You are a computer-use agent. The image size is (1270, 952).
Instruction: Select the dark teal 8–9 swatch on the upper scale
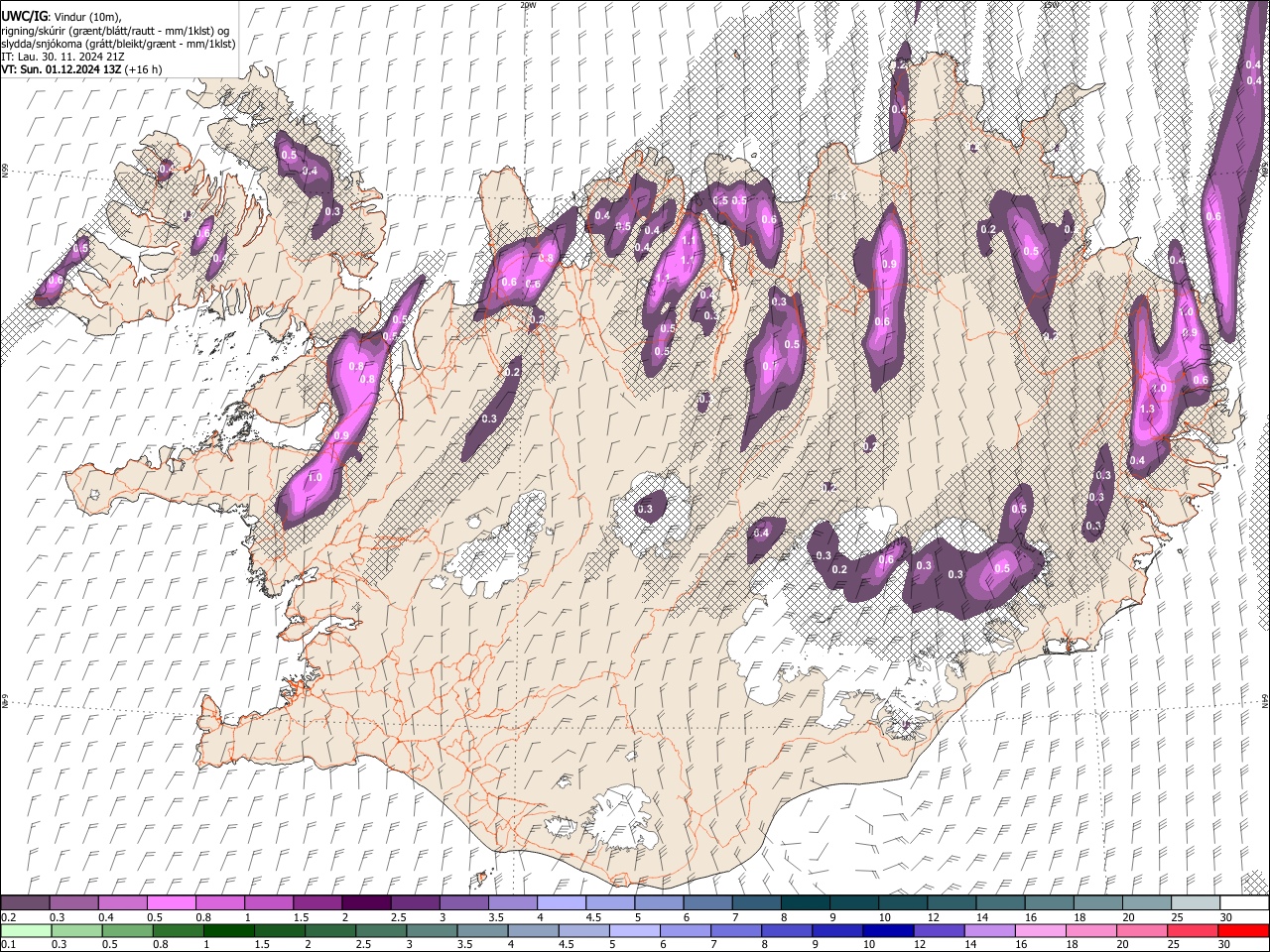tap(805, 903)
